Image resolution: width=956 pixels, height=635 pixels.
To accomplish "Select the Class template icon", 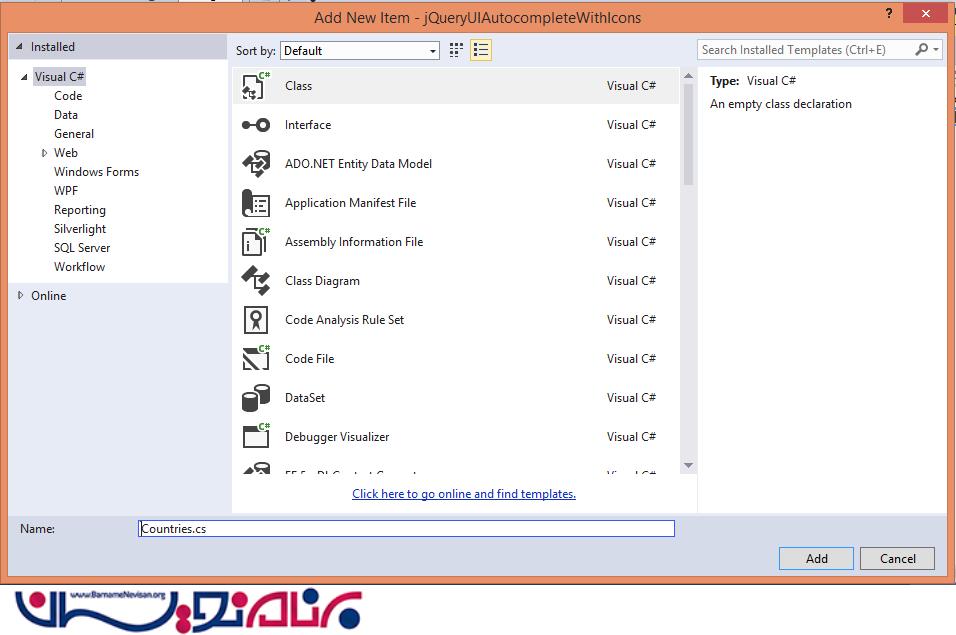I will 256,86.
